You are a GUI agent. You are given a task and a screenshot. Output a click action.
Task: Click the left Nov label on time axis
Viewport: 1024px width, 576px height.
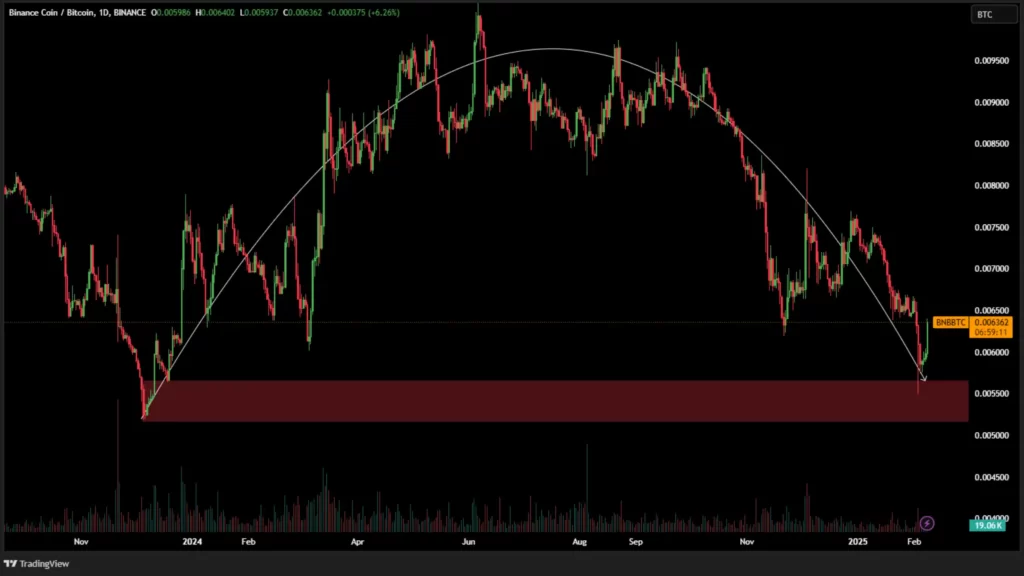pyautogui.click(x=81, y=541)
